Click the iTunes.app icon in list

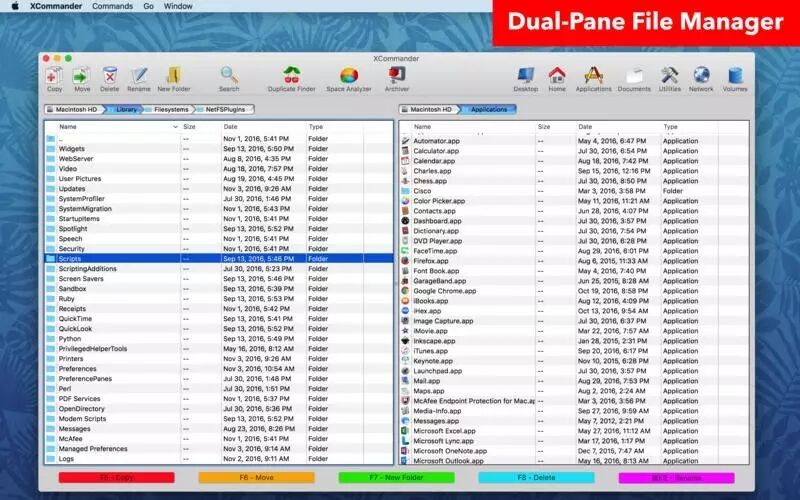click(x=405, y=351)
